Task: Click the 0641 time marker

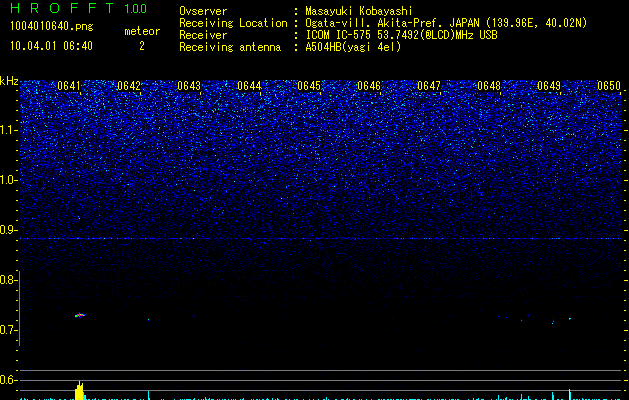Action: pos(69,86)
